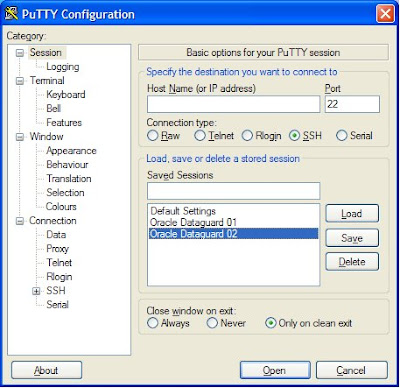Open the Behaviour settings
Viewport: 400px width, 388px height.
click(x=67, y=164)
